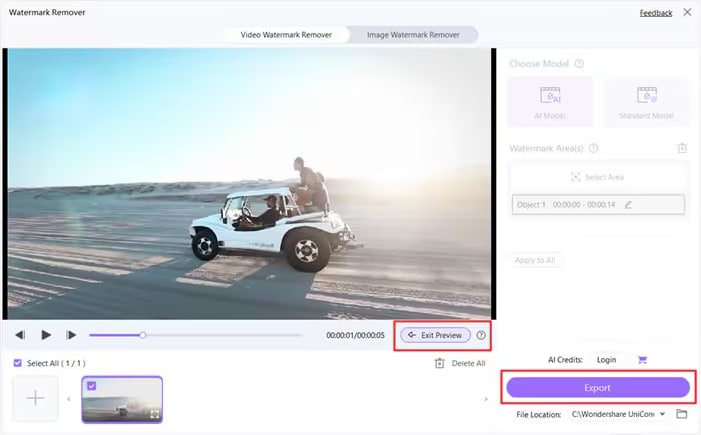Click the video preview area

249,184
